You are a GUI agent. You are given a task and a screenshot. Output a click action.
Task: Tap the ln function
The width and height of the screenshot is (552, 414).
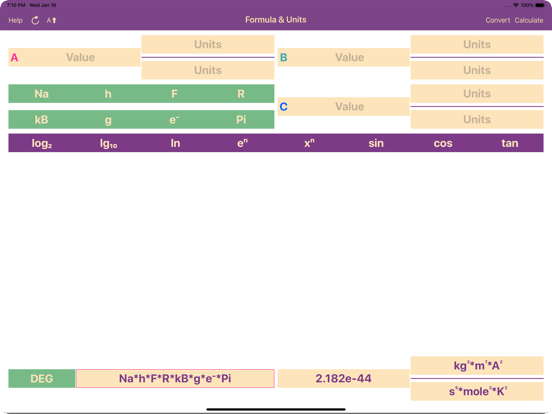coord(175,143)
